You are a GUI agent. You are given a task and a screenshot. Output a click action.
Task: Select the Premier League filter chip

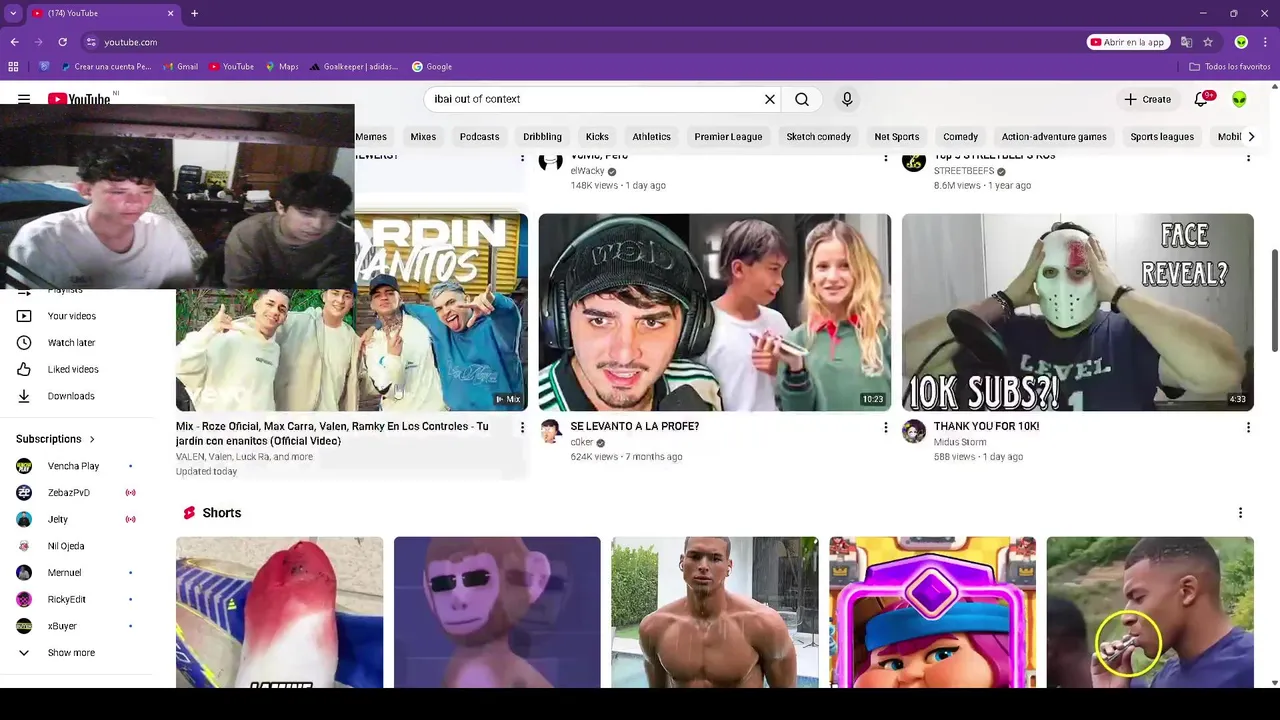coord(728,137)
